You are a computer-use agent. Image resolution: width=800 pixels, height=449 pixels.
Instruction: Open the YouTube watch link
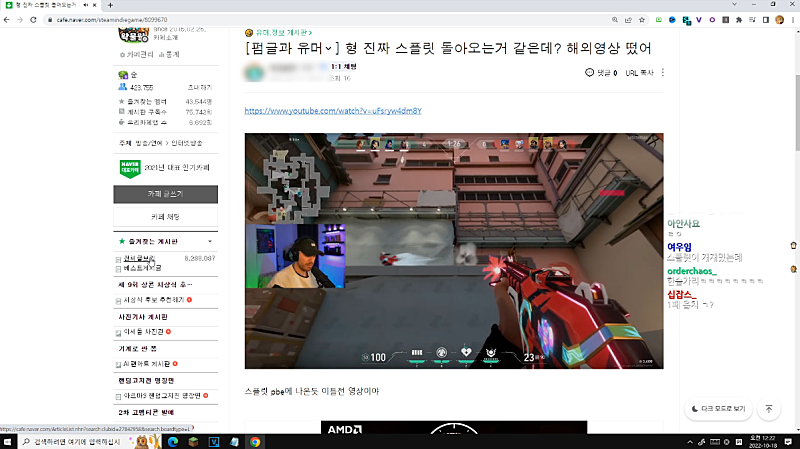tap(333, 111)
